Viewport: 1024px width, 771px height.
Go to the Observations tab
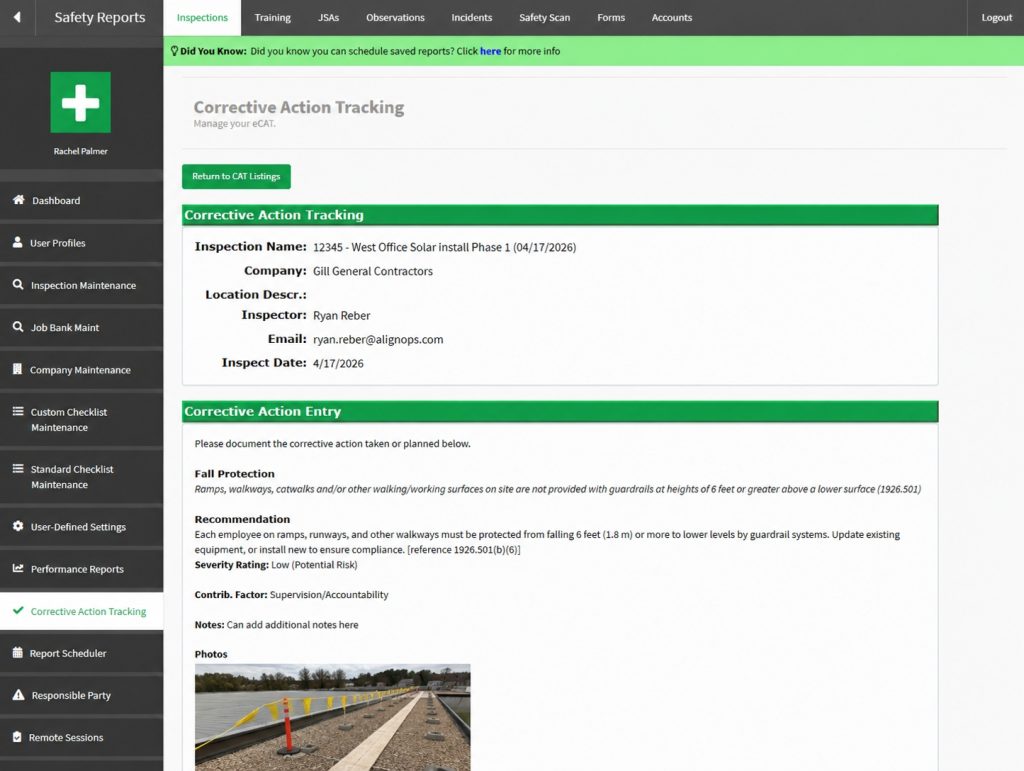(x=395, y=18)
